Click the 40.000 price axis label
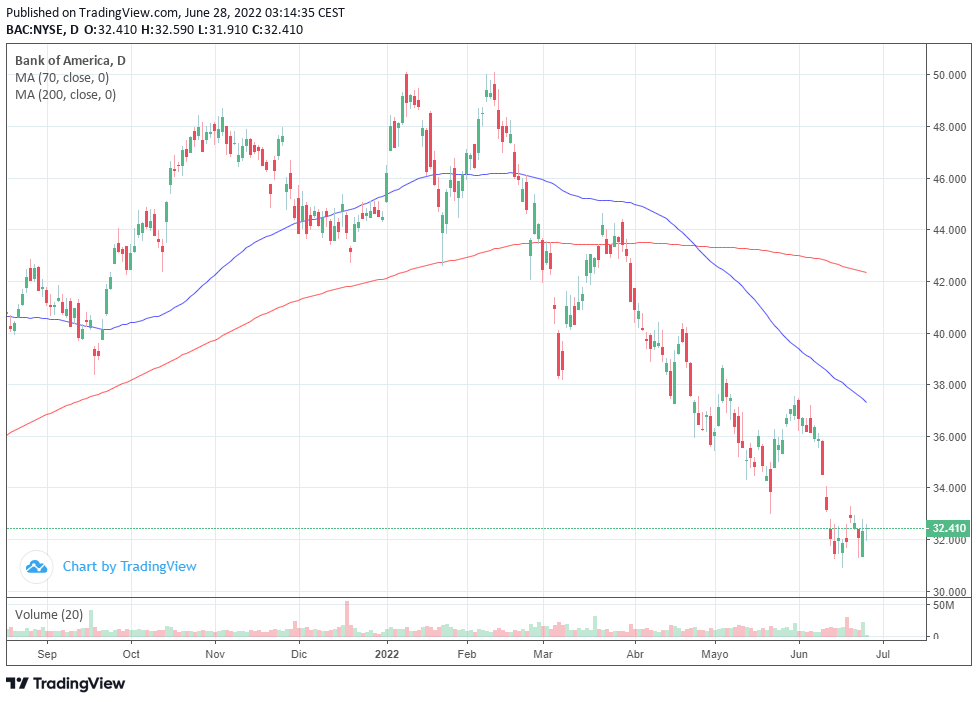Screen dimensions: 978x702 (x=949, y=334)
